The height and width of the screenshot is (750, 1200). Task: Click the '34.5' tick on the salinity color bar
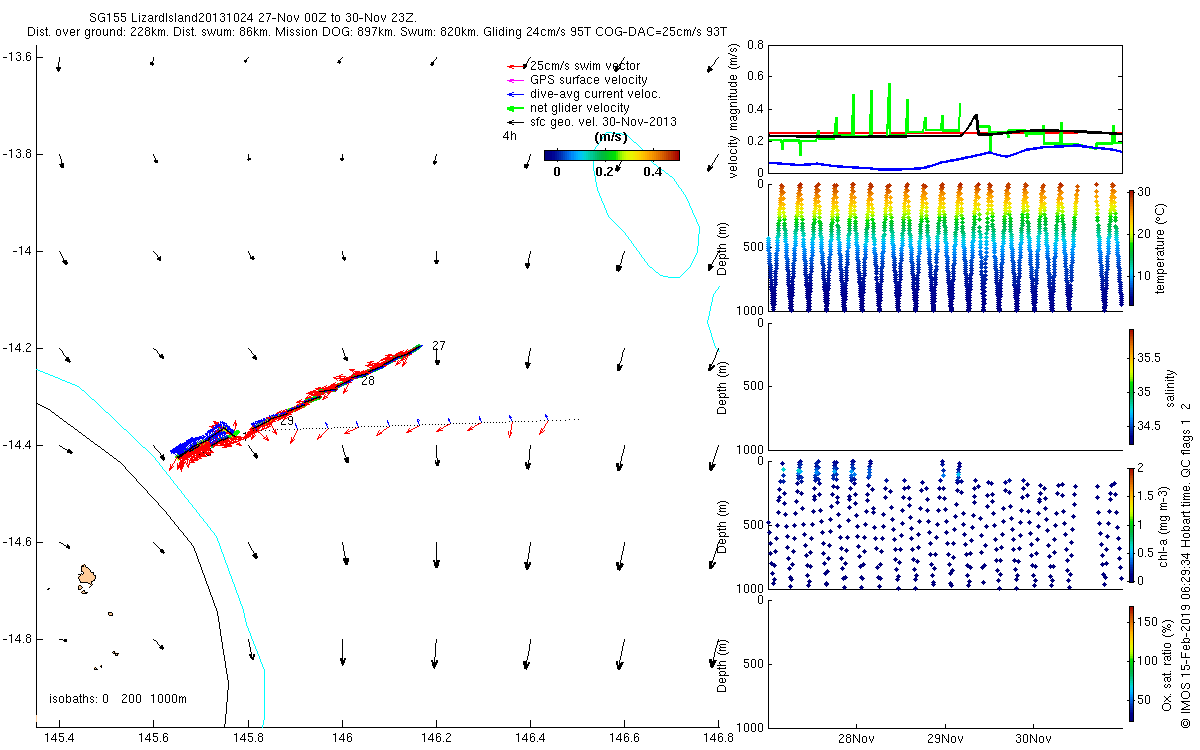click(x=1150, y=426)
